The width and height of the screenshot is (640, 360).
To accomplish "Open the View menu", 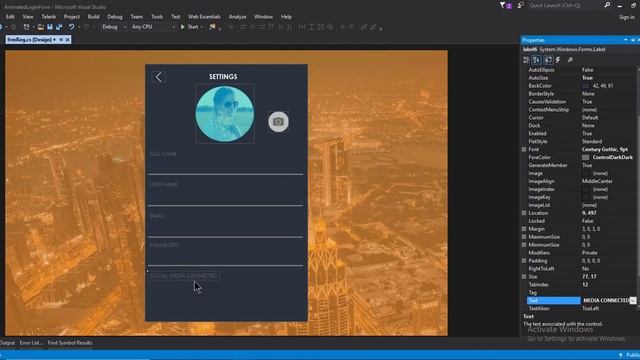I will [28, 17].
